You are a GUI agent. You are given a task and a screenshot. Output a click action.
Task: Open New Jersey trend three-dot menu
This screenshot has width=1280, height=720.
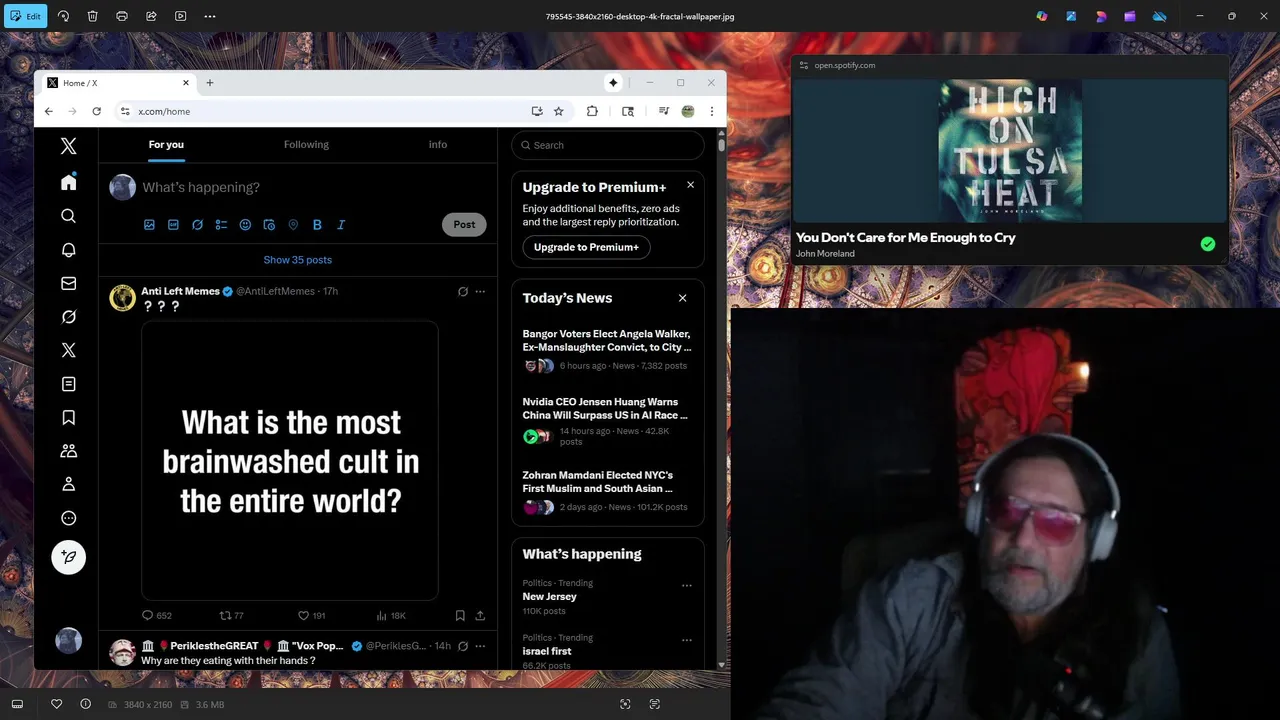click(x=687, y=586)
